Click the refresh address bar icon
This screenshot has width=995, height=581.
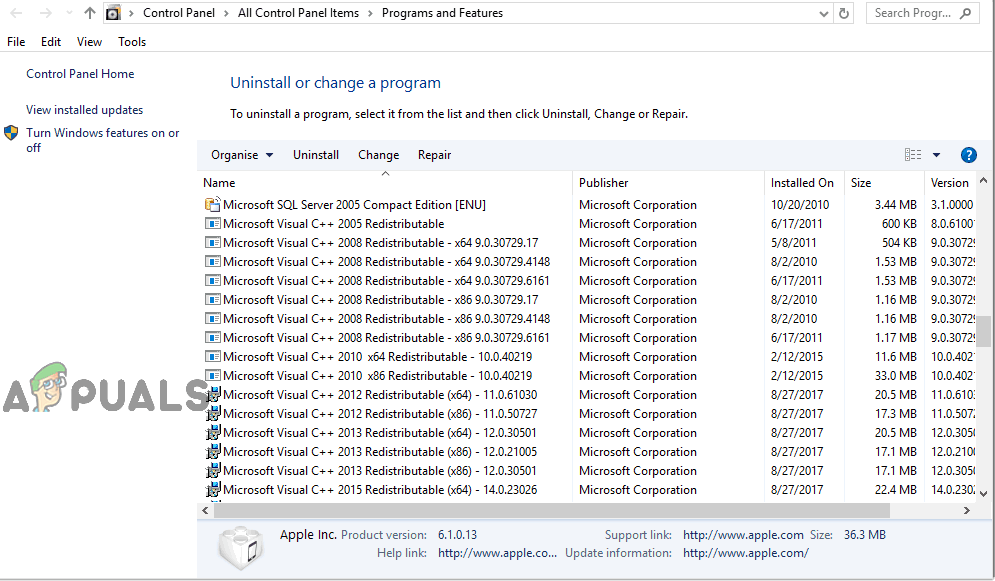click(845, 13)
